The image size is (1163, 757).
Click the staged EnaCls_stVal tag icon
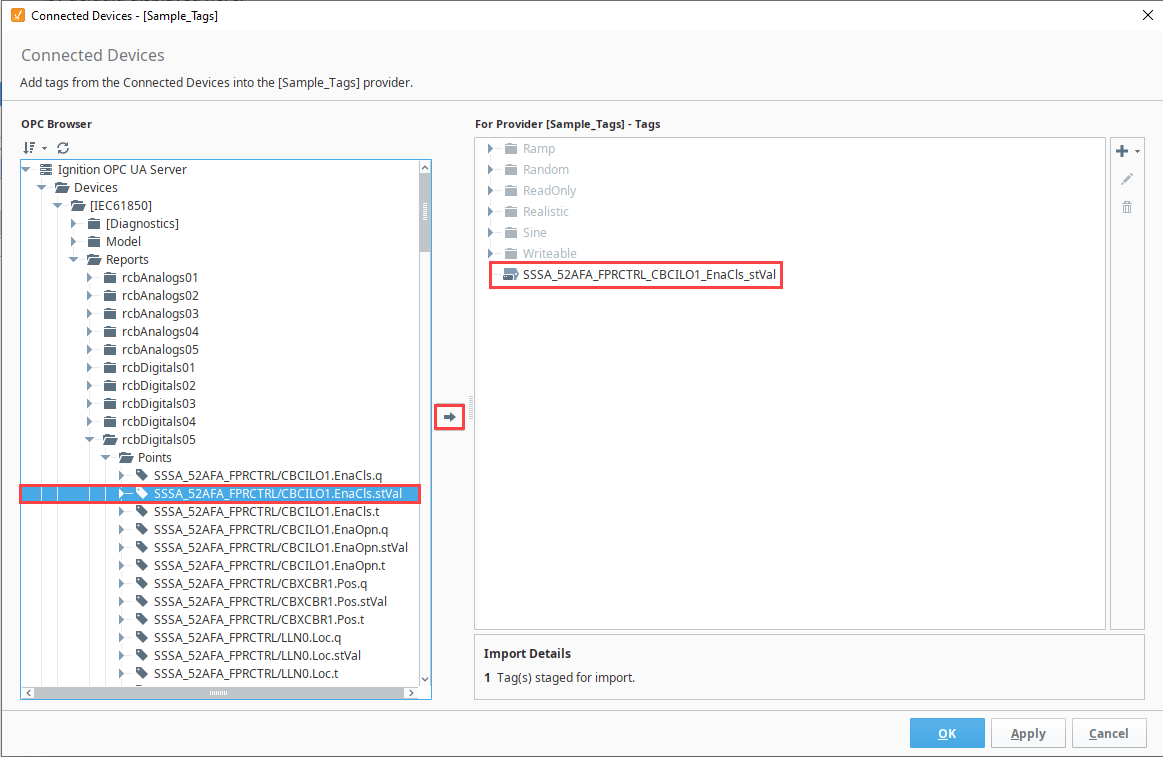click(510, 274)
